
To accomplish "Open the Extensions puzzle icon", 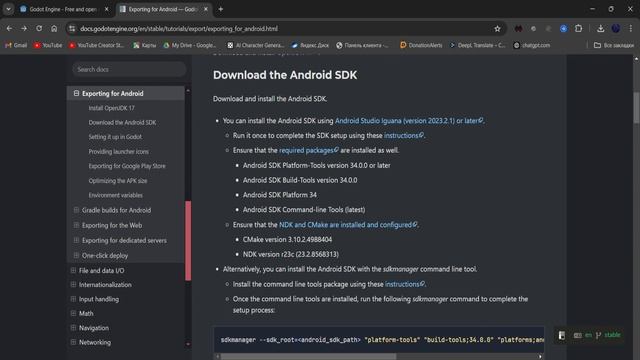I will 578,29.
